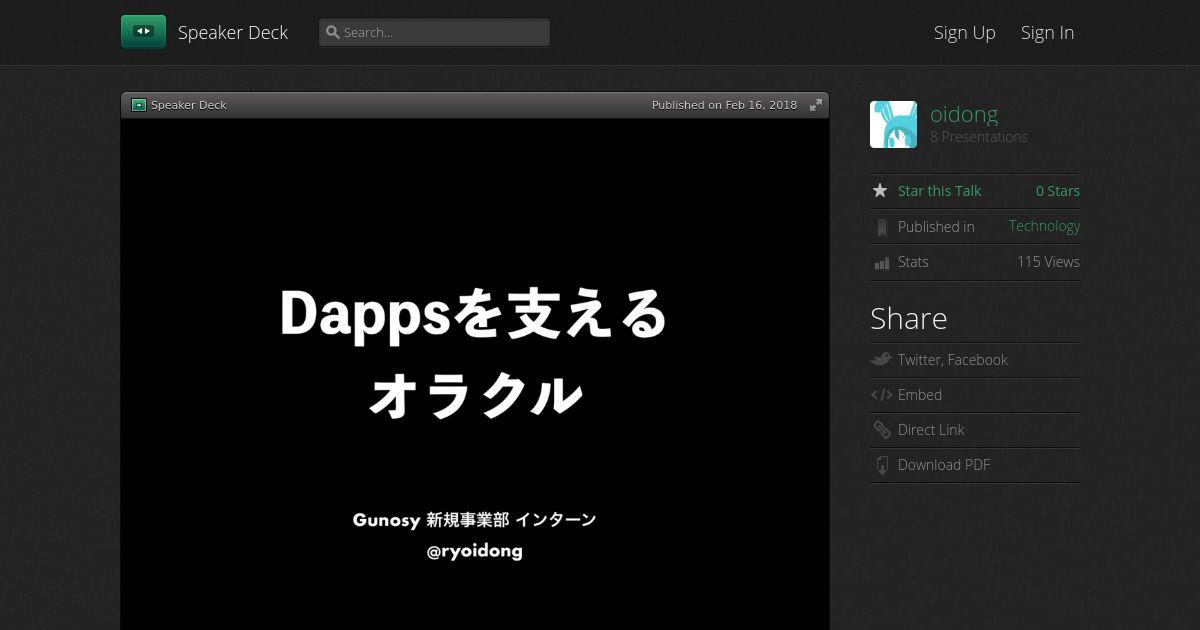Open the Speaker Deck home text link
Screen dimensions: 1200x630
click(x=233, y=32)
